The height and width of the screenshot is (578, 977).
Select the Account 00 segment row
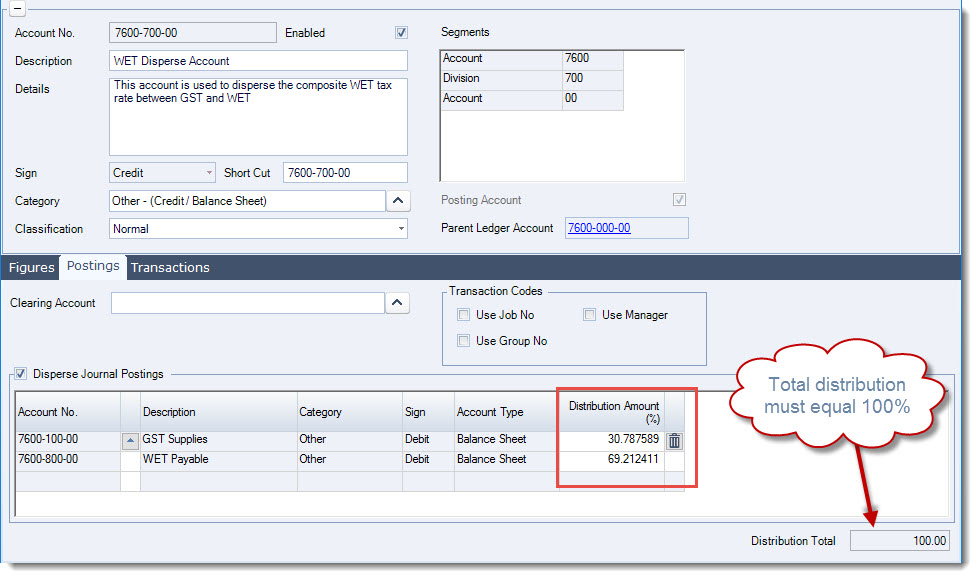tap(532, 98)
